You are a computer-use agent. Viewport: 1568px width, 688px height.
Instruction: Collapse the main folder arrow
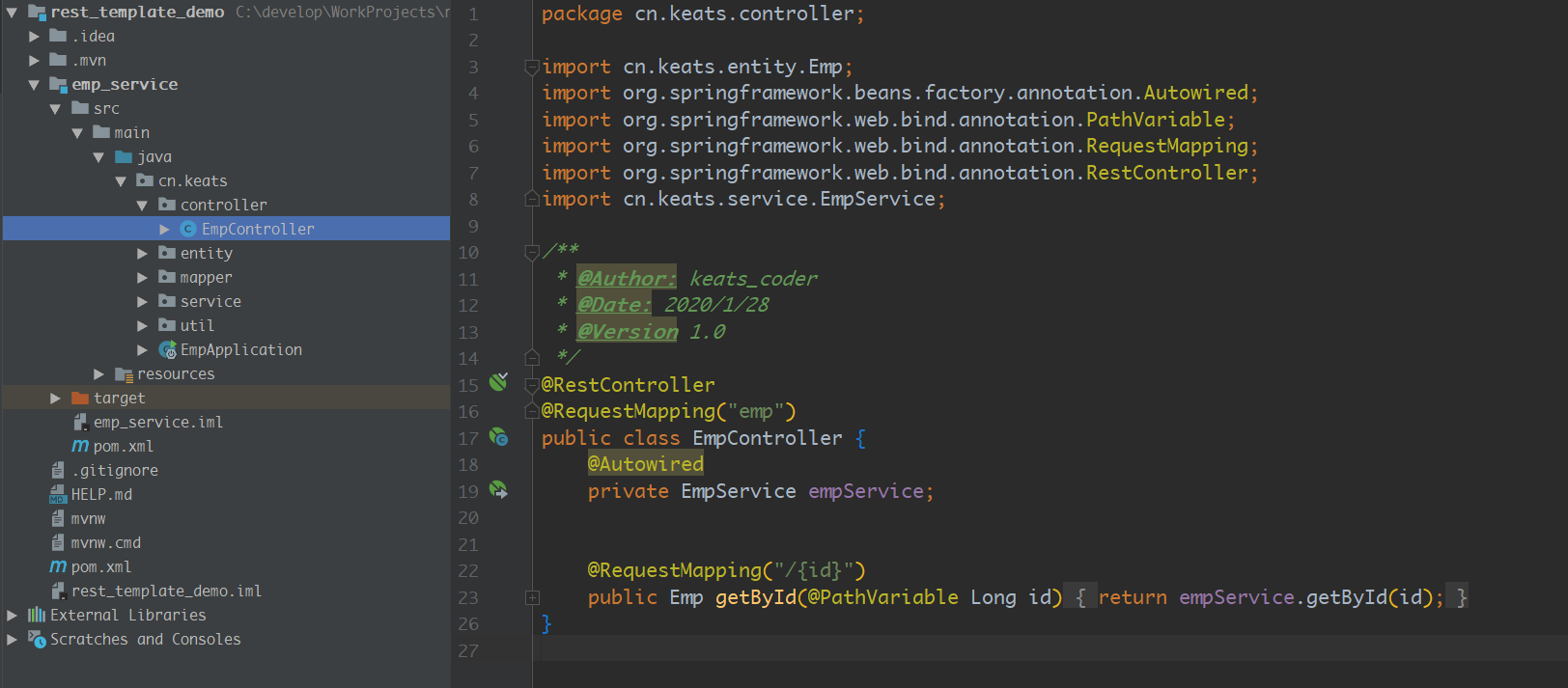[x=77, y=133]
